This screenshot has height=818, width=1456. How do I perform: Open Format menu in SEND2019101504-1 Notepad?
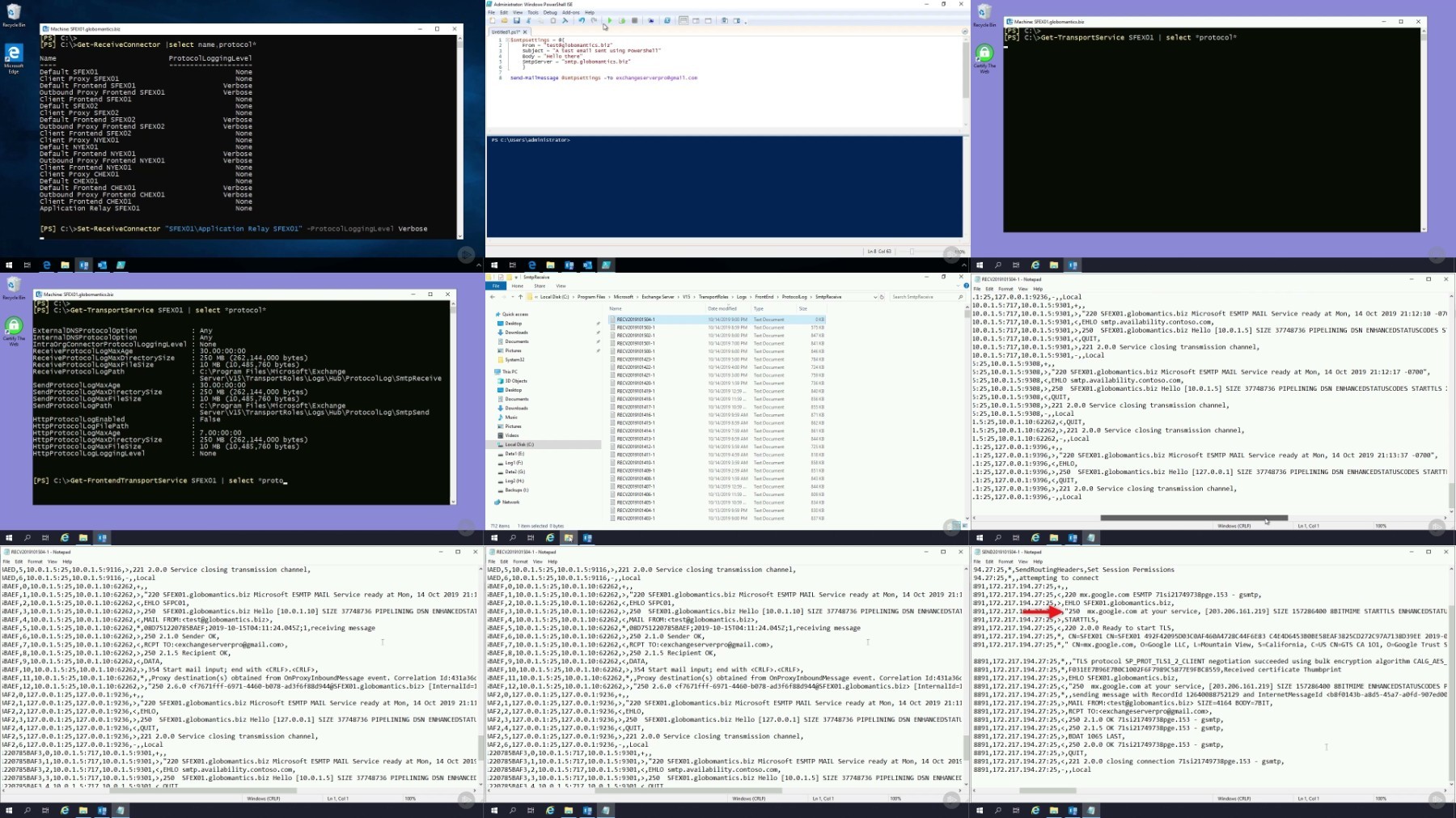pos(1005,561)
